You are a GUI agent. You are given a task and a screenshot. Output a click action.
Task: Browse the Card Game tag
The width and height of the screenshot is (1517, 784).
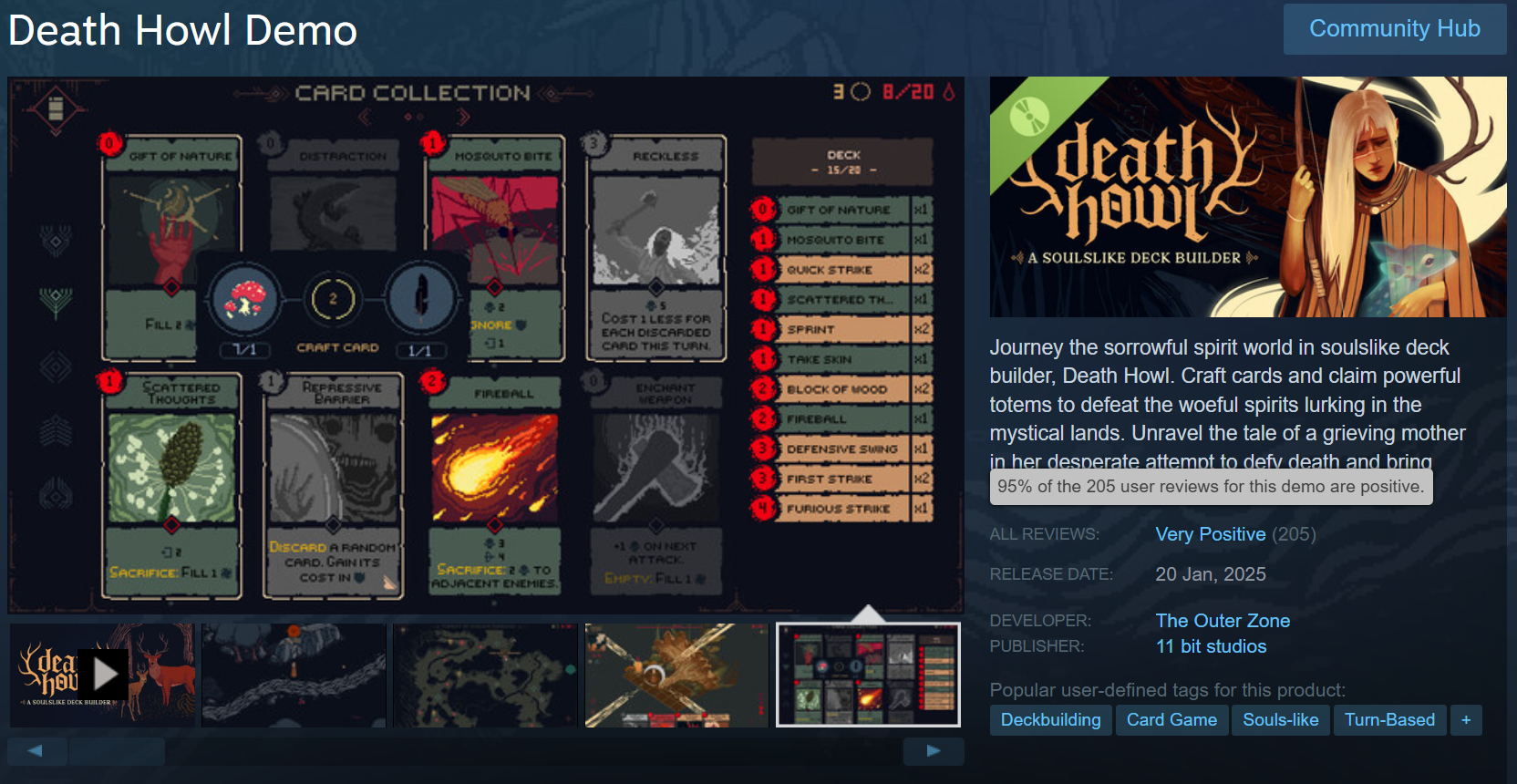1171,720
